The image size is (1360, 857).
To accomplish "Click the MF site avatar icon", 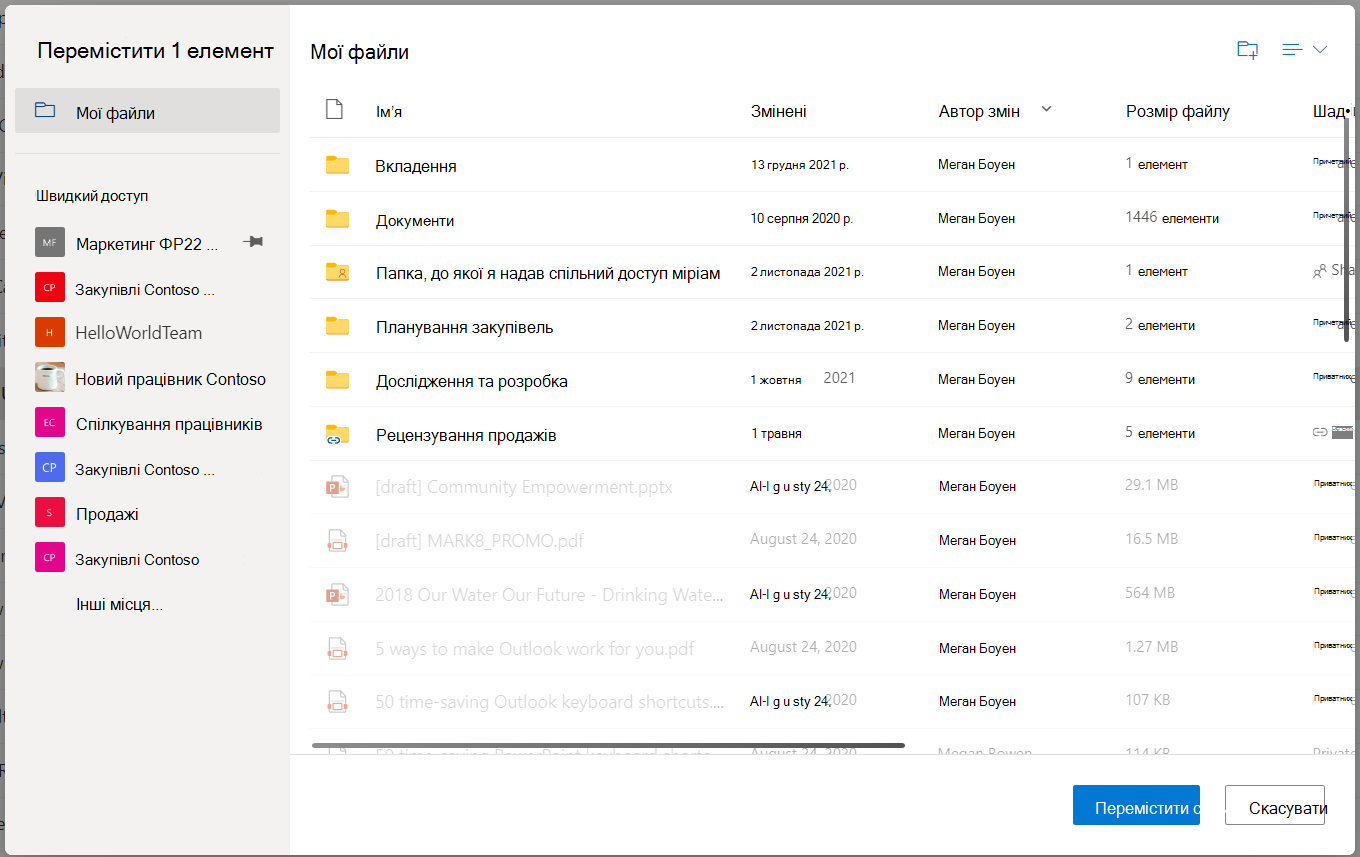I will 50,242.
